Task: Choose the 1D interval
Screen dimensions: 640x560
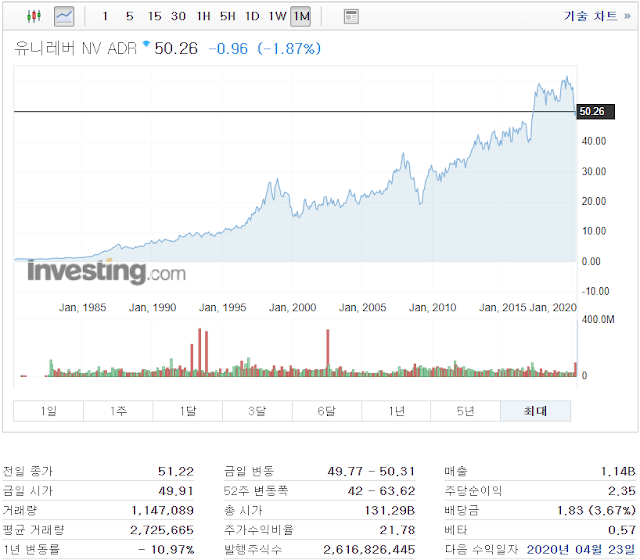Action: (252, 16)
